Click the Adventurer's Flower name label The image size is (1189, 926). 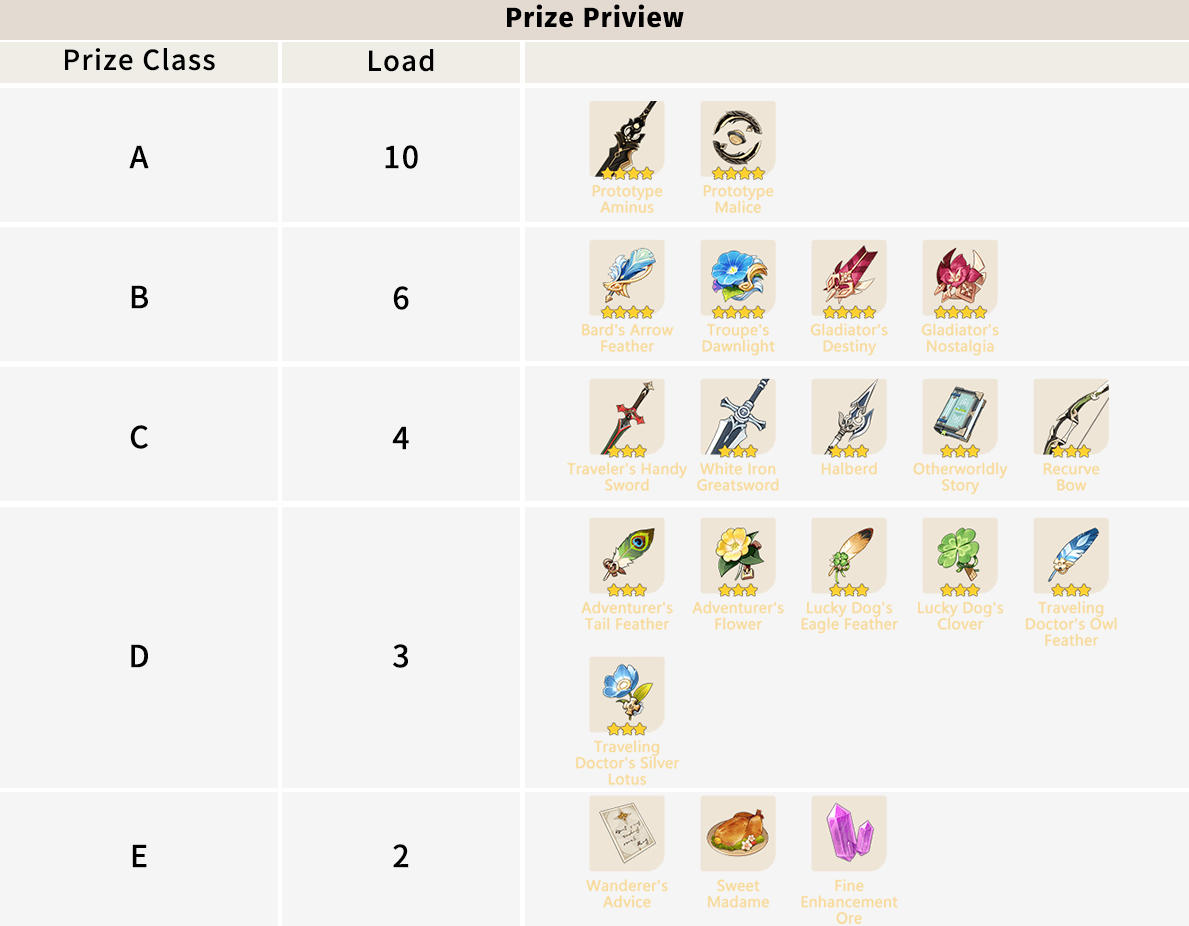pyautogui.click(x=738, y=616)
